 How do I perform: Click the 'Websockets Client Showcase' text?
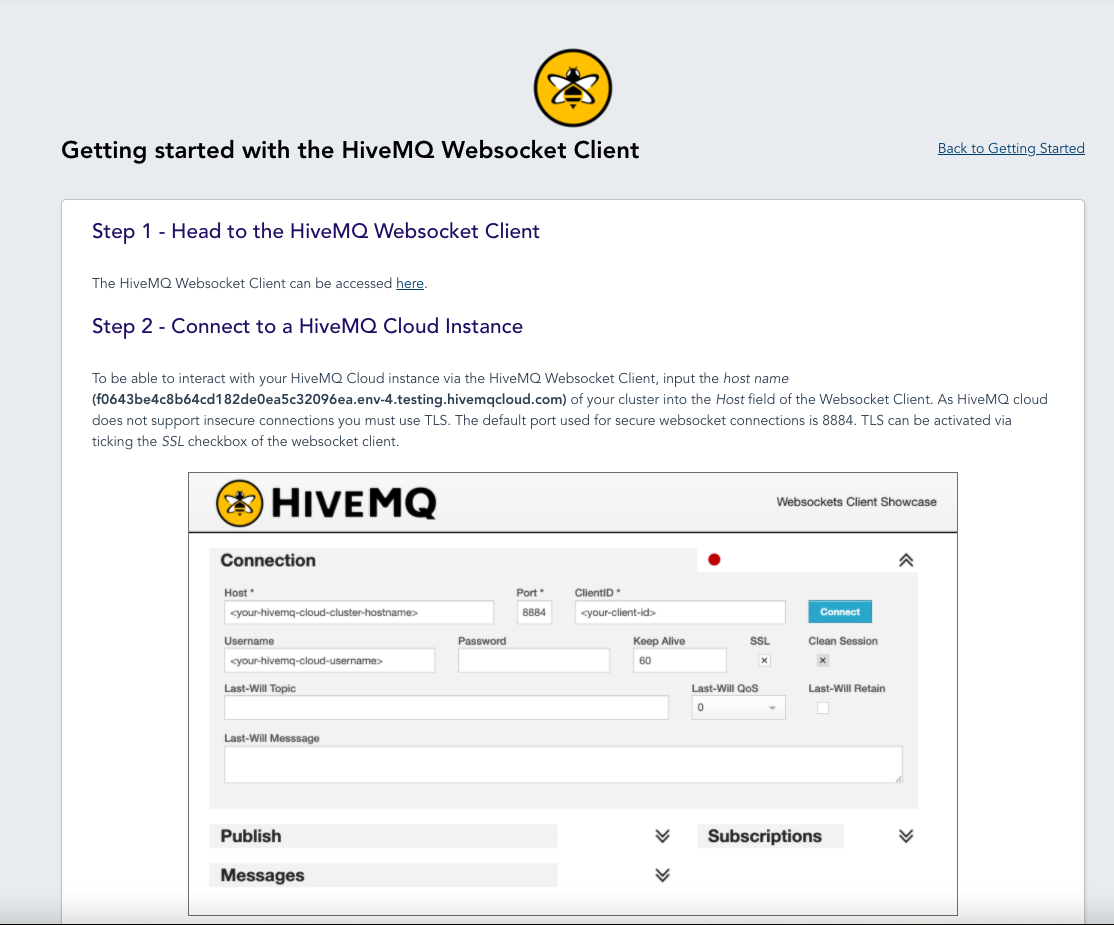pyautogui.click(x=856, y=502)
